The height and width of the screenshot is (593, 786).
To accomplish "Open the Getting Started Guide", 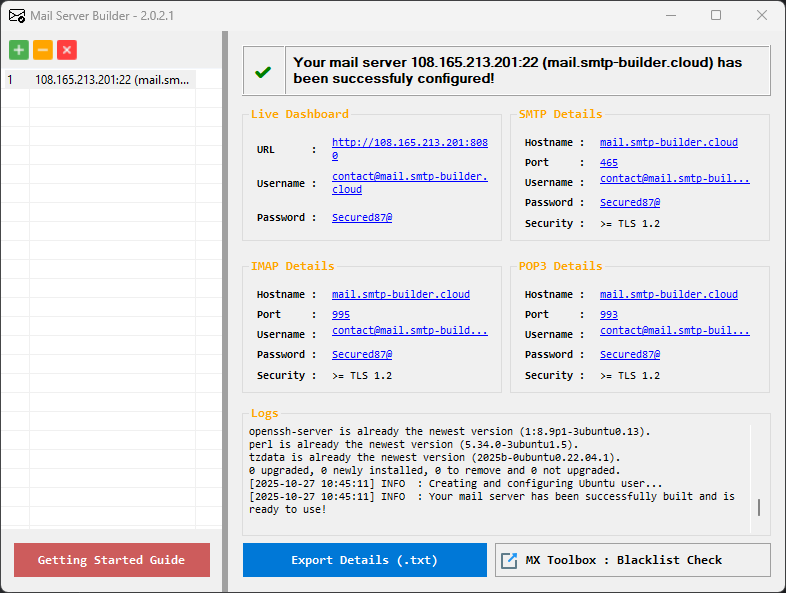I will coord(112,560).
